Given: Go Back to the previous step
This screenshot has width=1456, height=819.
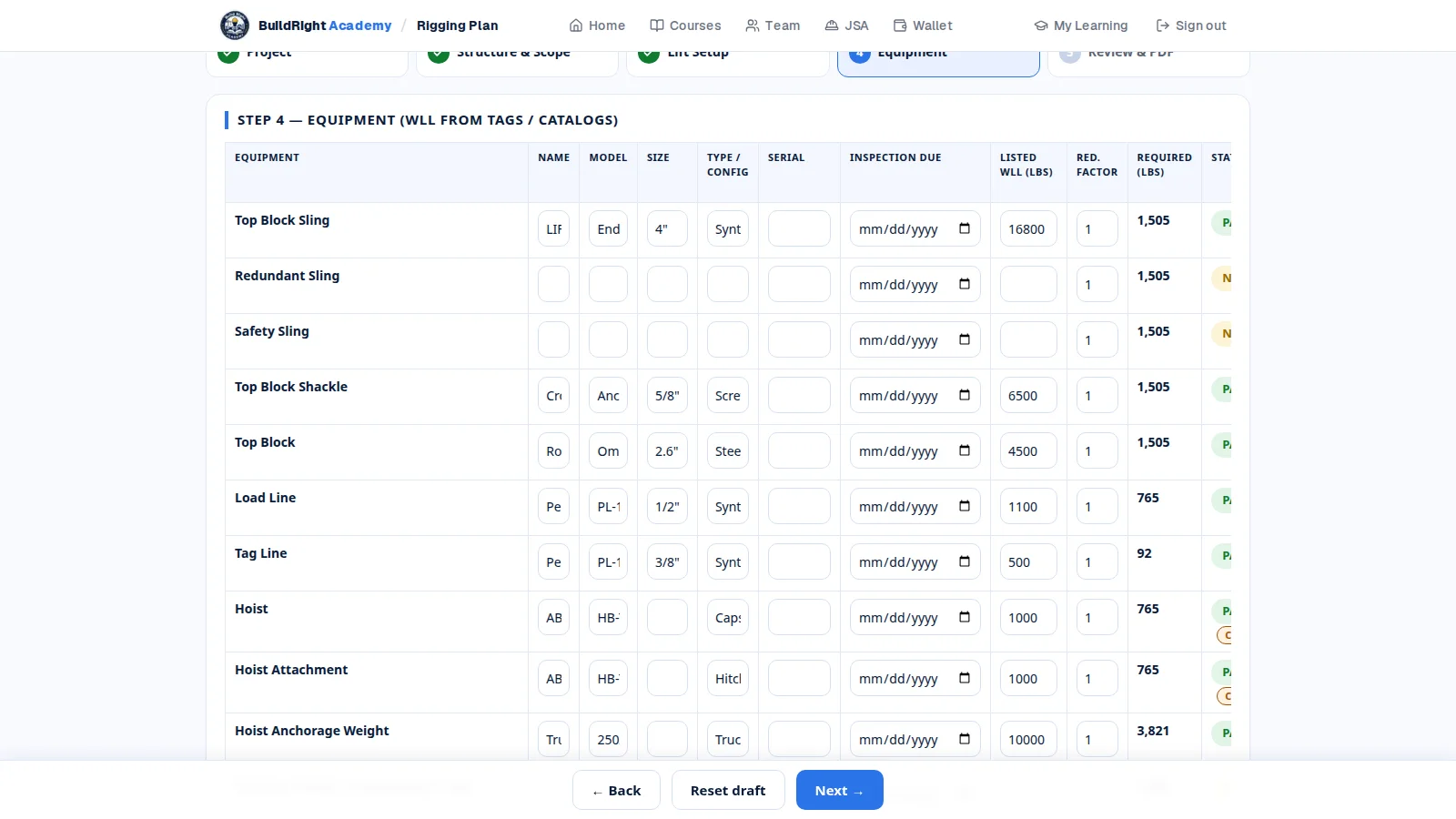Looking at the screenshot, I should [x=616, y=790].
